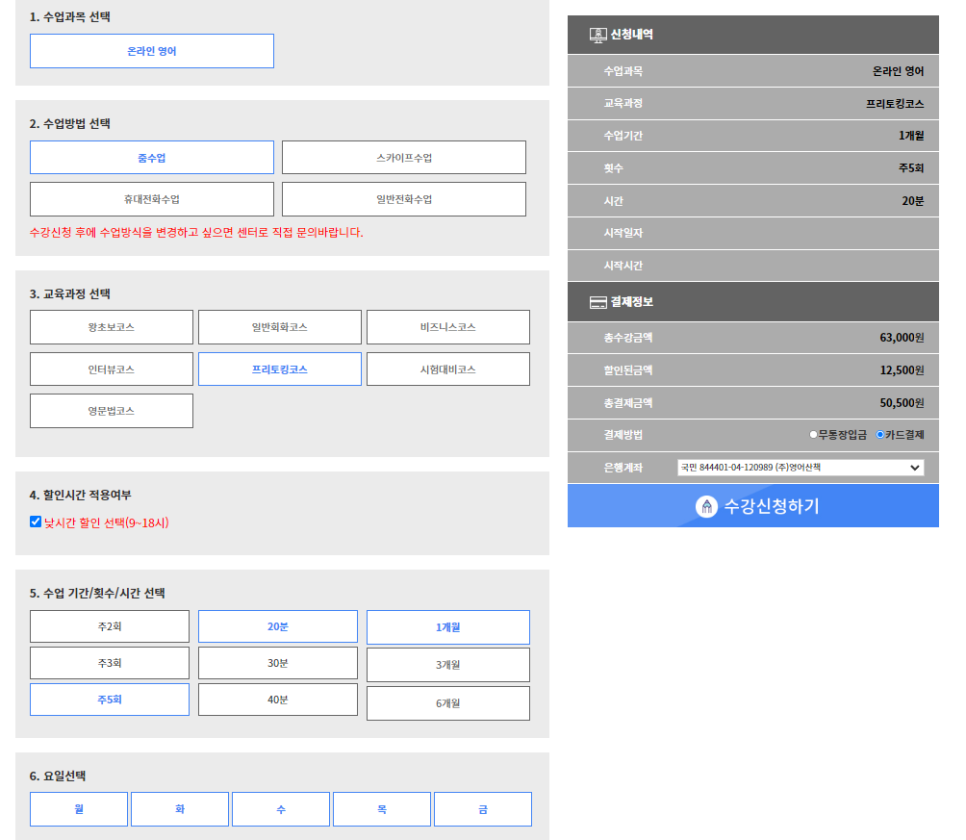Choose the 6개월 period

point(448,703)
